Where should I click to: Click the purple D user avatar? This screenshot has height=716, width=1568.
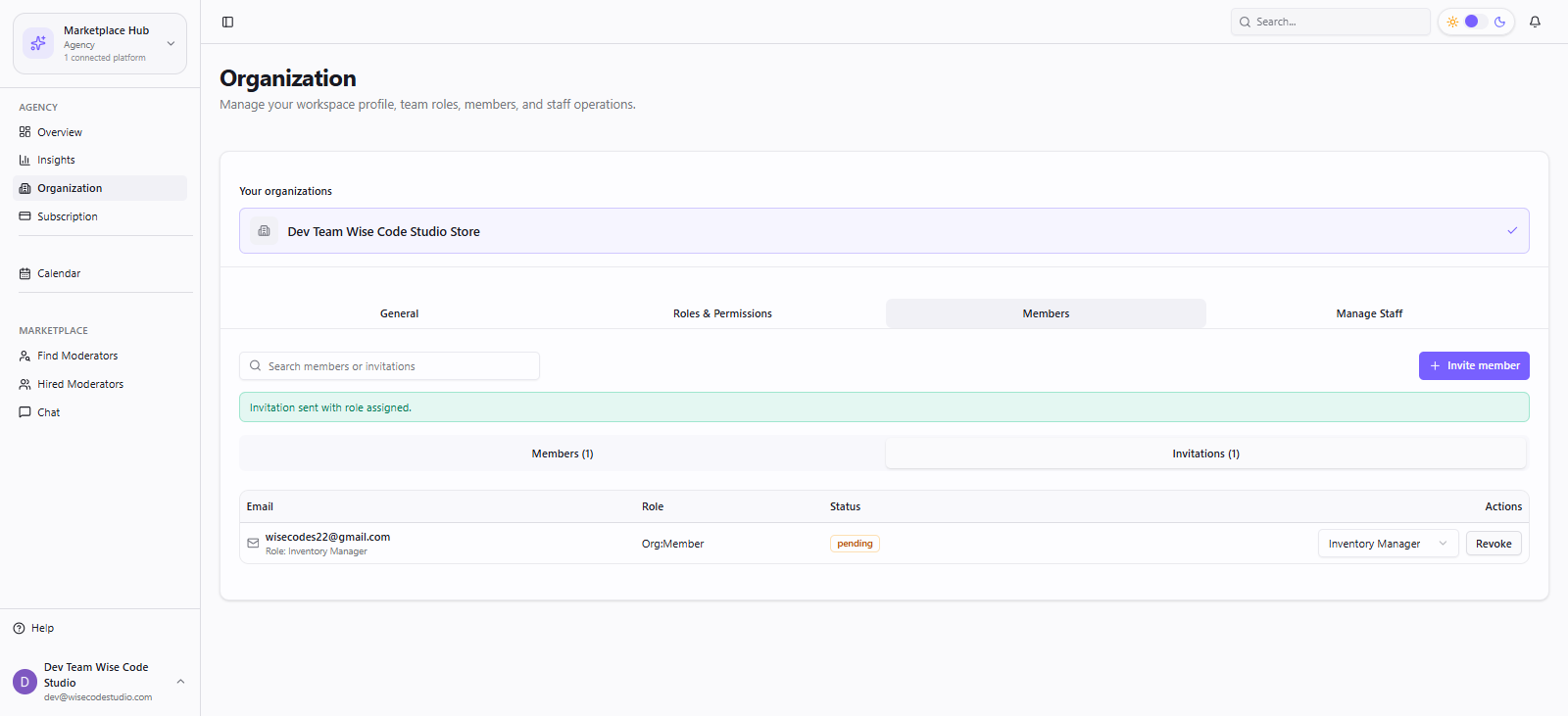tap(24, 682)
